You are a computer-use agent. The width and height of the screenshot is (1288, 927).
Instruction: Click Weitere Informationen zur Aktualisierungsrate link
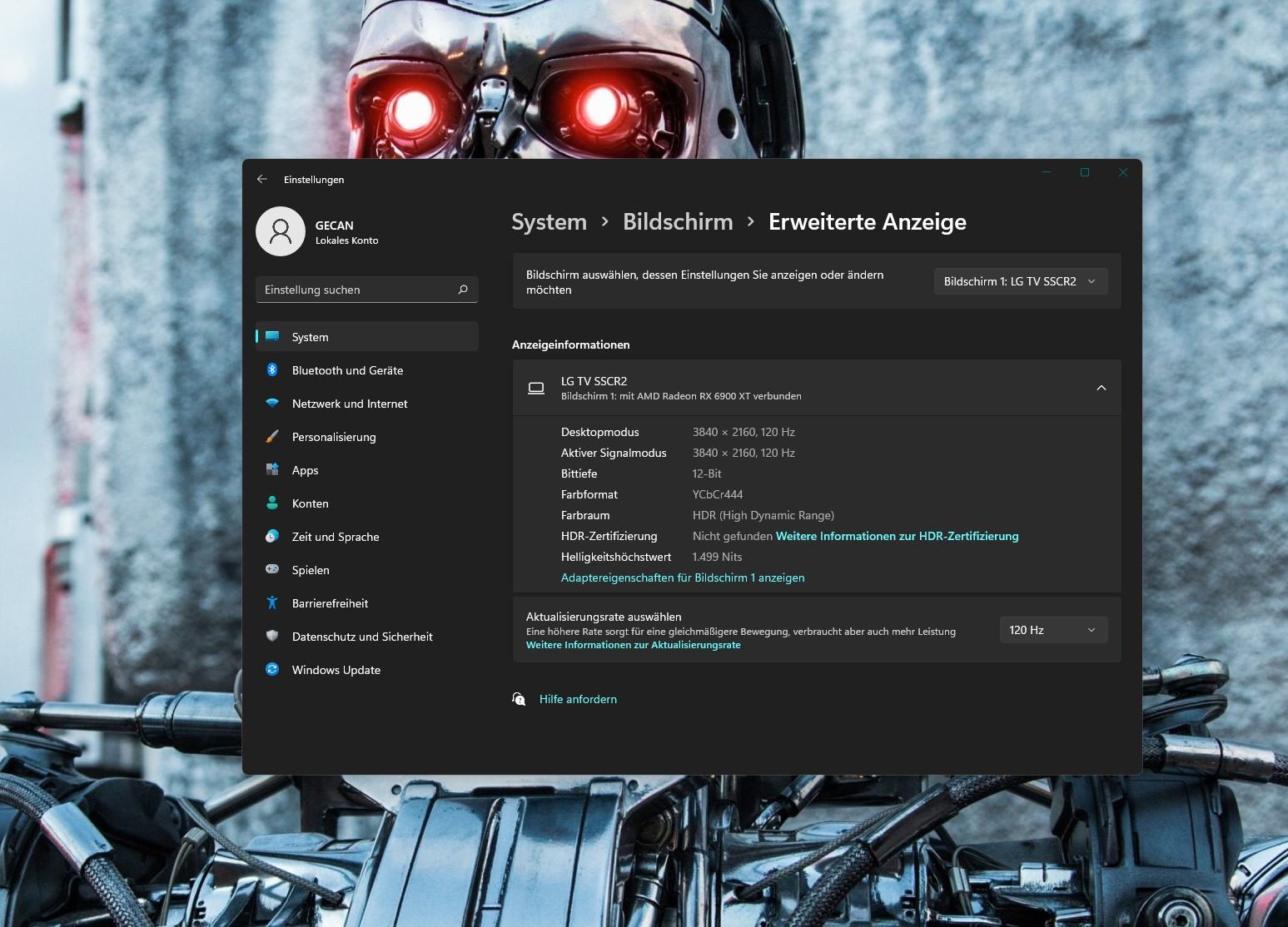tap(633, 645)
